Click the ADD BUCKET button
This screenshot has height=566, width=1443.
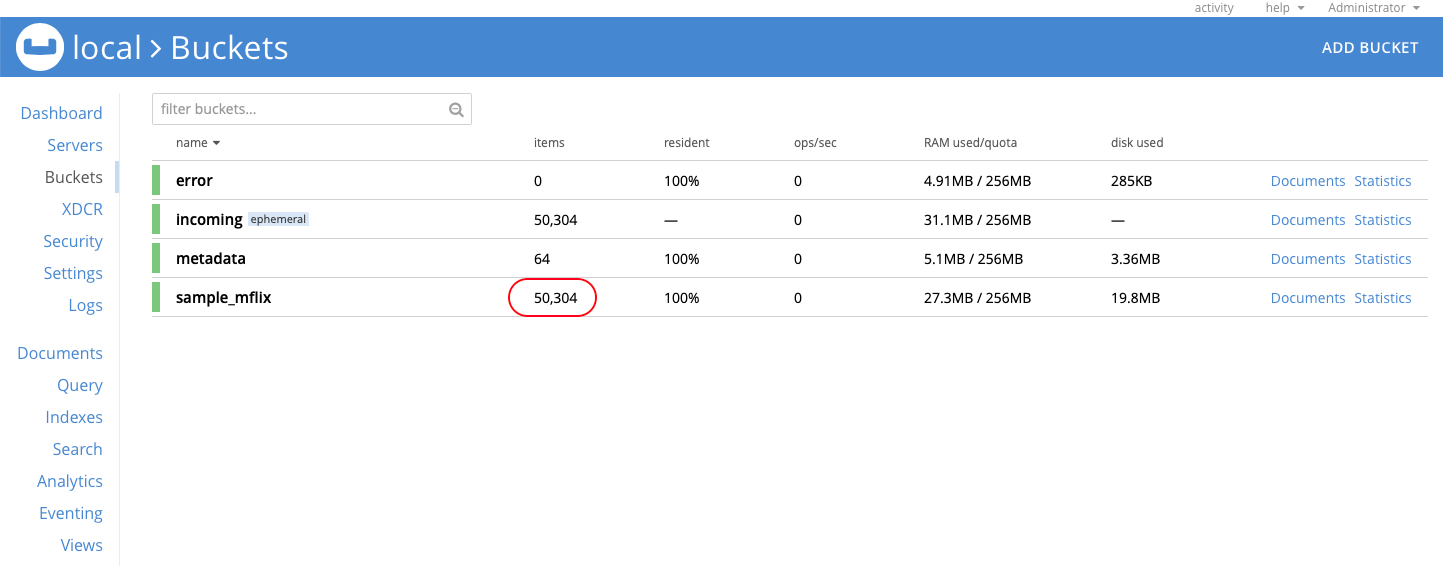point(1370,47)
